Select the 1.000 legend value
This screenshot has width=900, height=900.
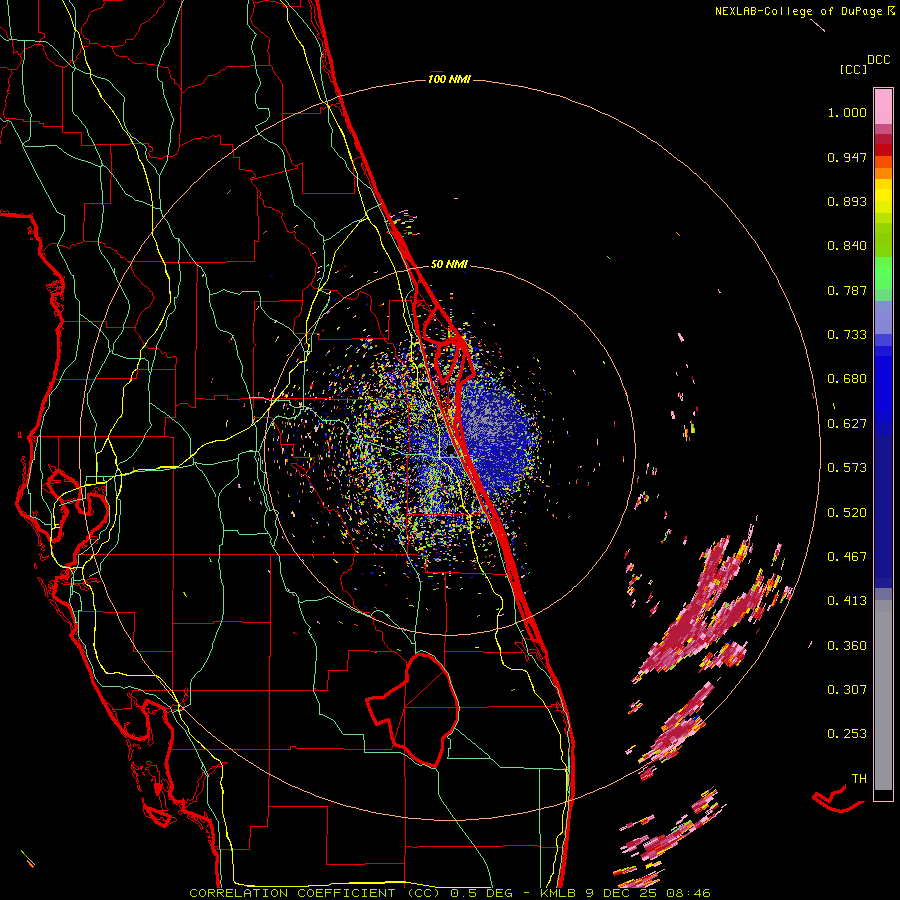(847, 112)
